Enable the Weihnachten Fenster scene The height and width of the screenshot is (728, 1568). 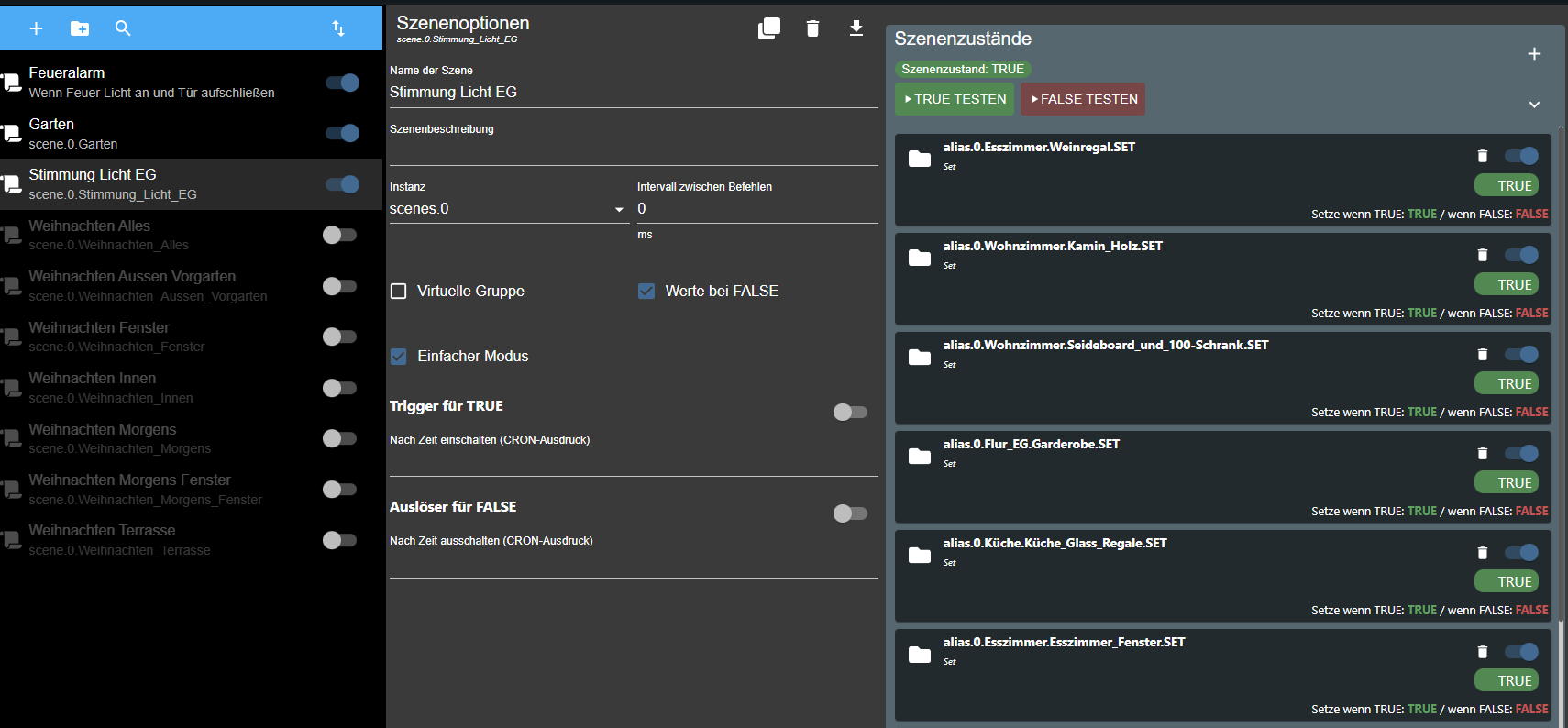(x=339, y=336)
